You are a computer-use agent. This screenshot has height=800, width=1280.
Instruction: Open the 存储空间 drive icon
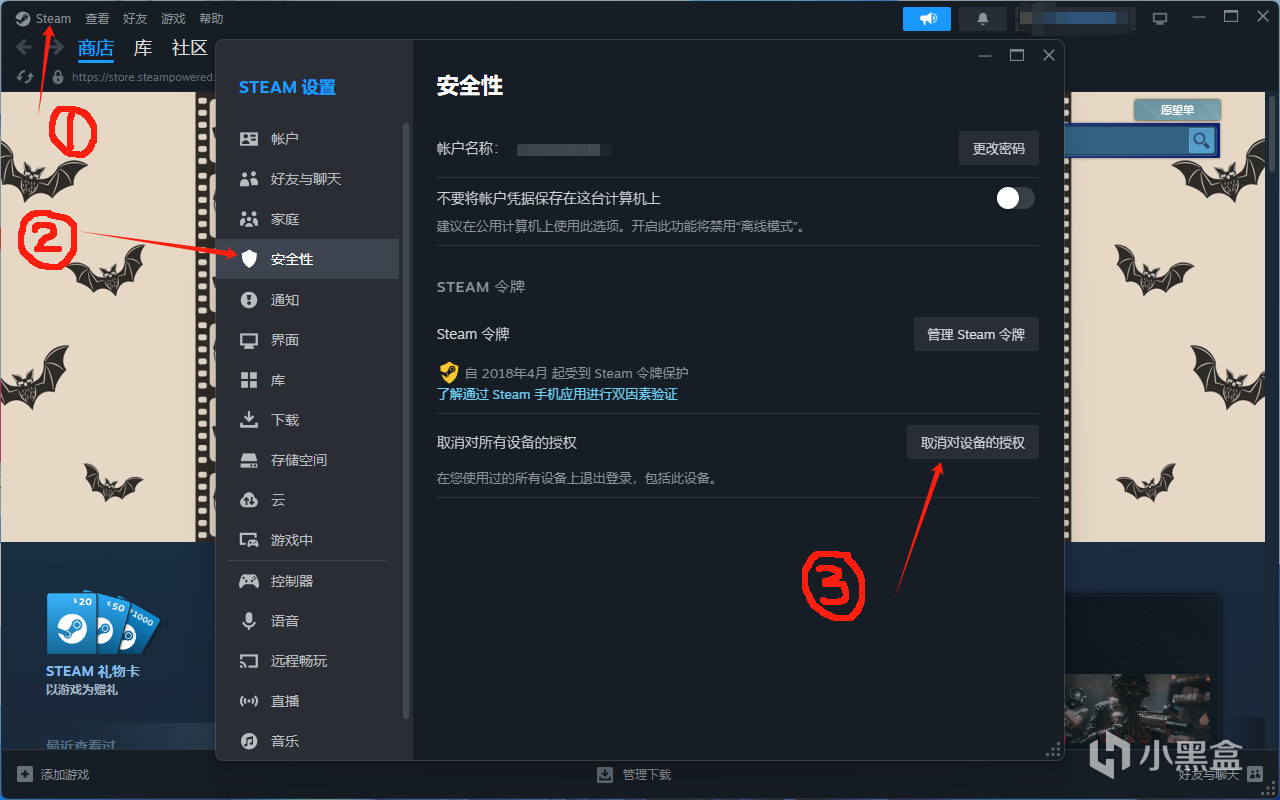point(249,460)
